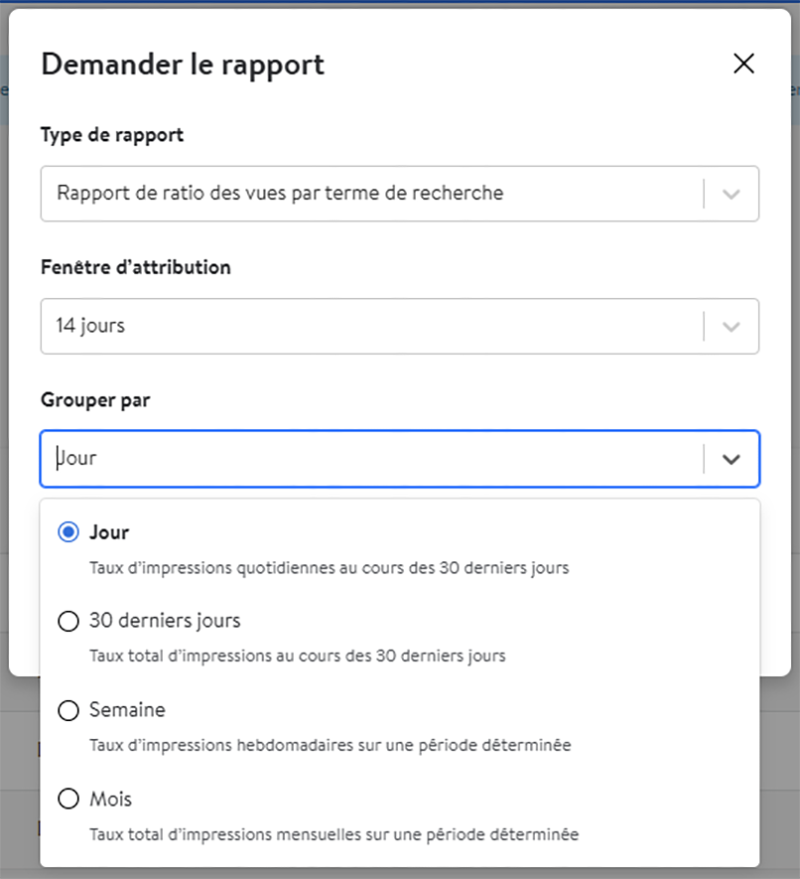Viewport: 800px width, 879px height.
Task: Select the "Semaine" grouping option
Action: (x=67, y=710)
